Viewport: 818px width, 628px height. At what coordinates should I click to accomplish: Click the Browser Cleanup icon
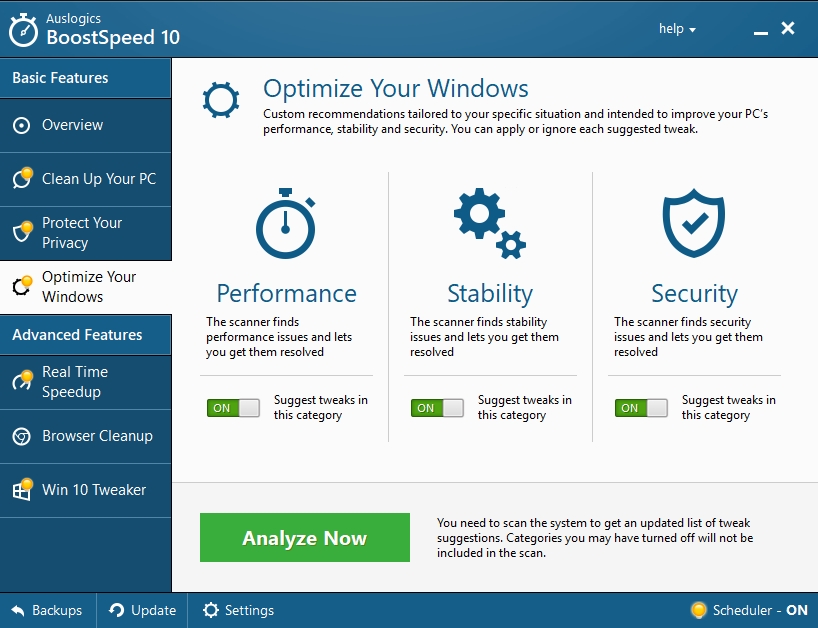click(x=22, y=436)
